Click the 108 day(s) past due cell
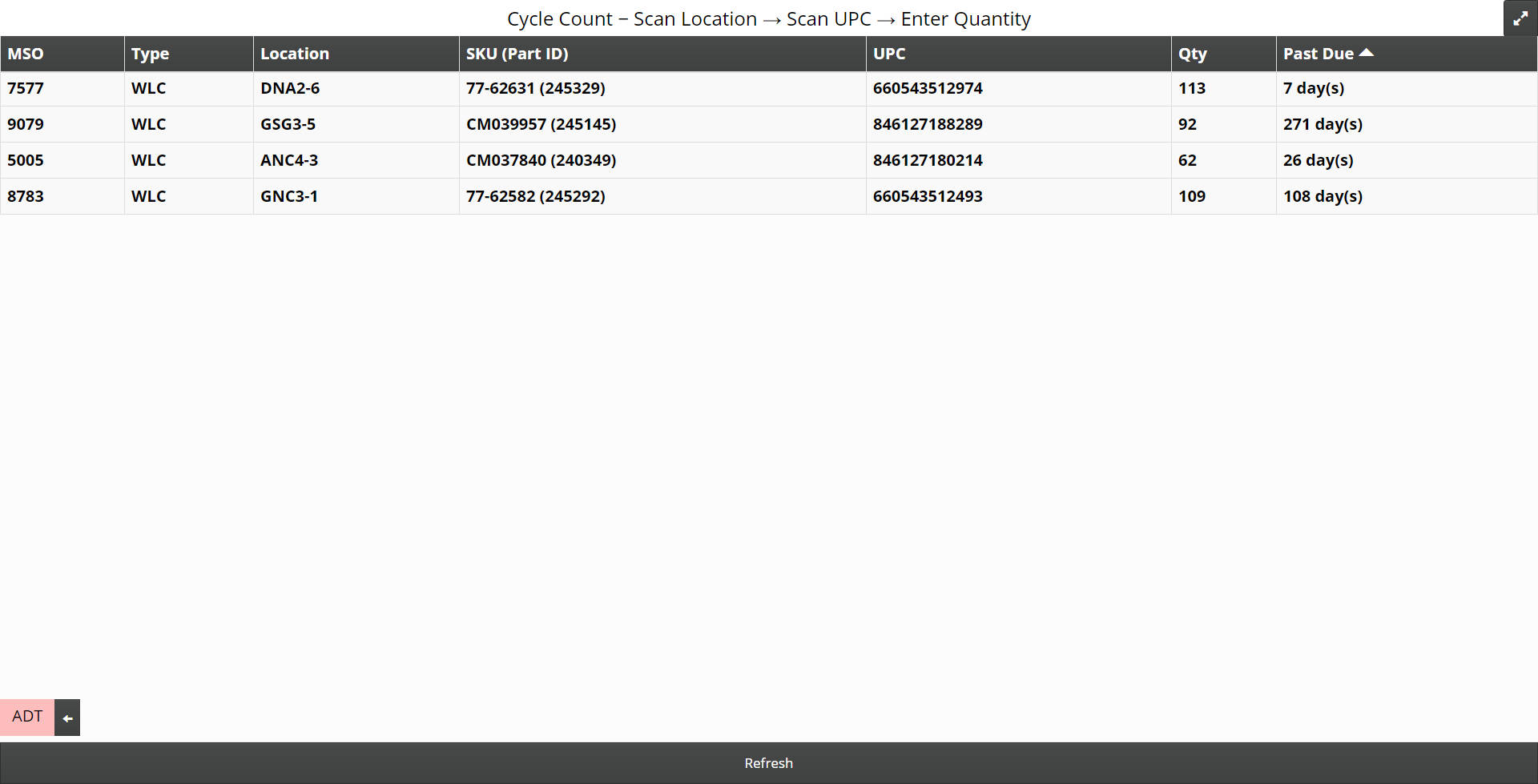1538x784 pixels. click(x=1407, y=196)
